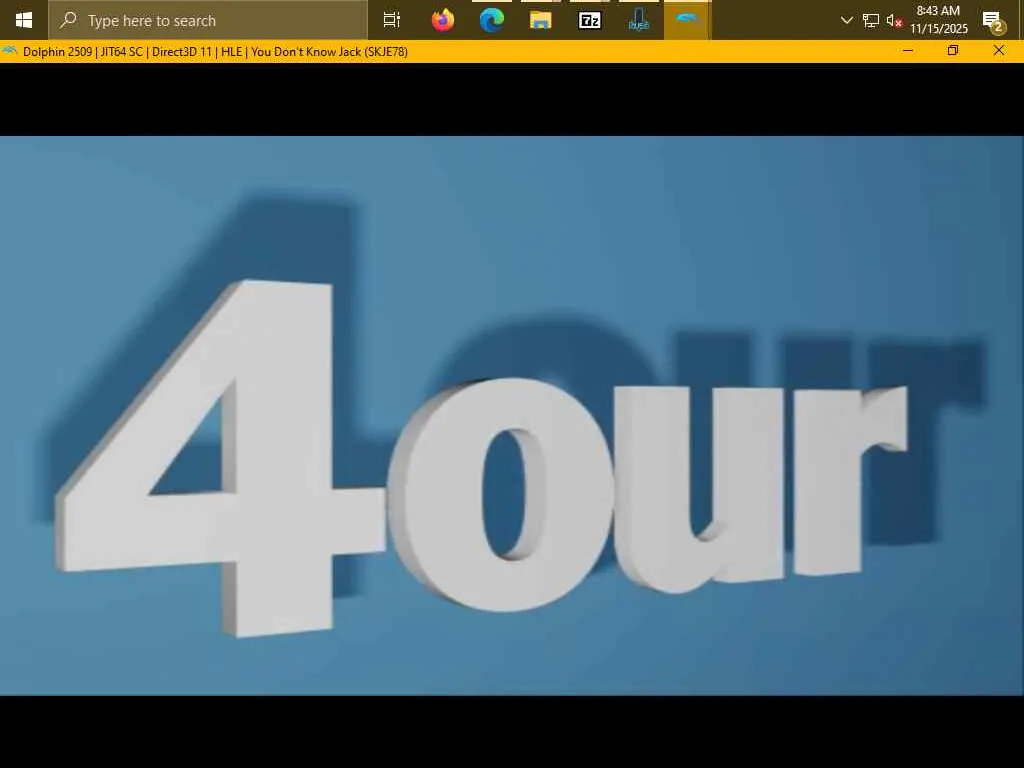Open the Windows Start menu
1024x768 pixels.
(x=24, y=20)
